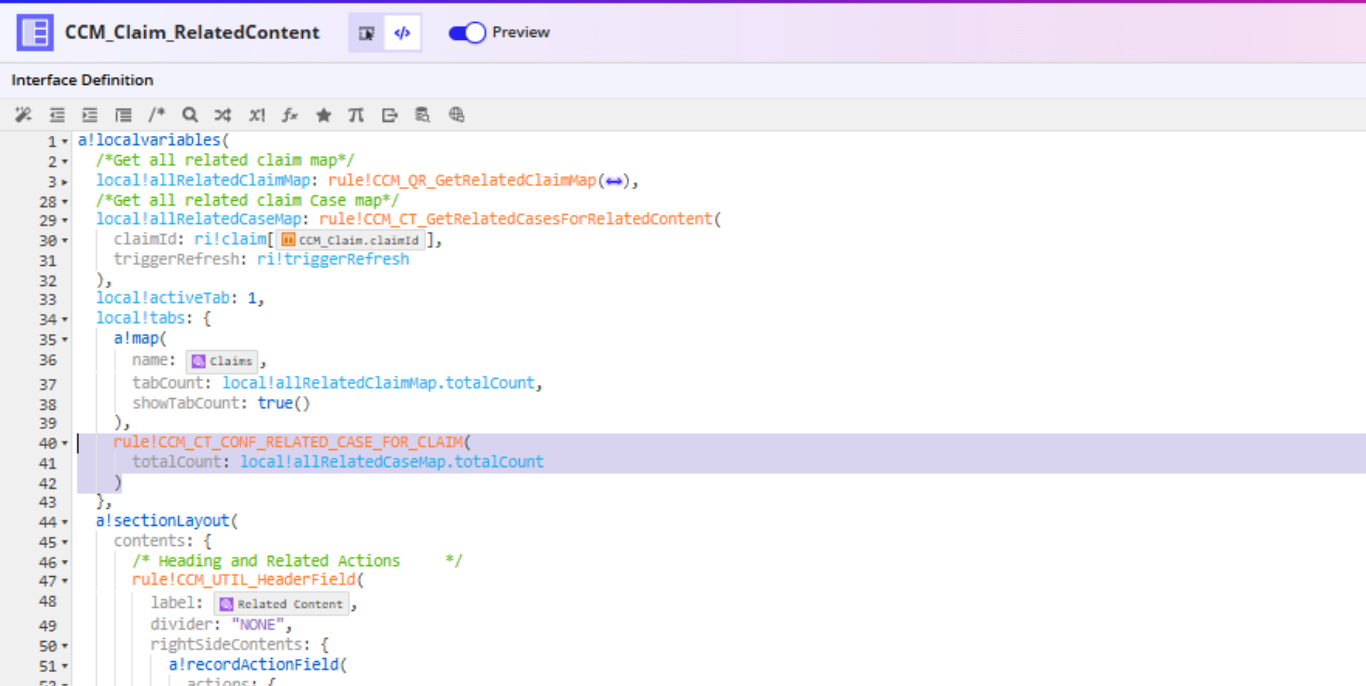Click the indent icon in editor toolbar
Screen dimensions: 1366x686
click(90, 115)
